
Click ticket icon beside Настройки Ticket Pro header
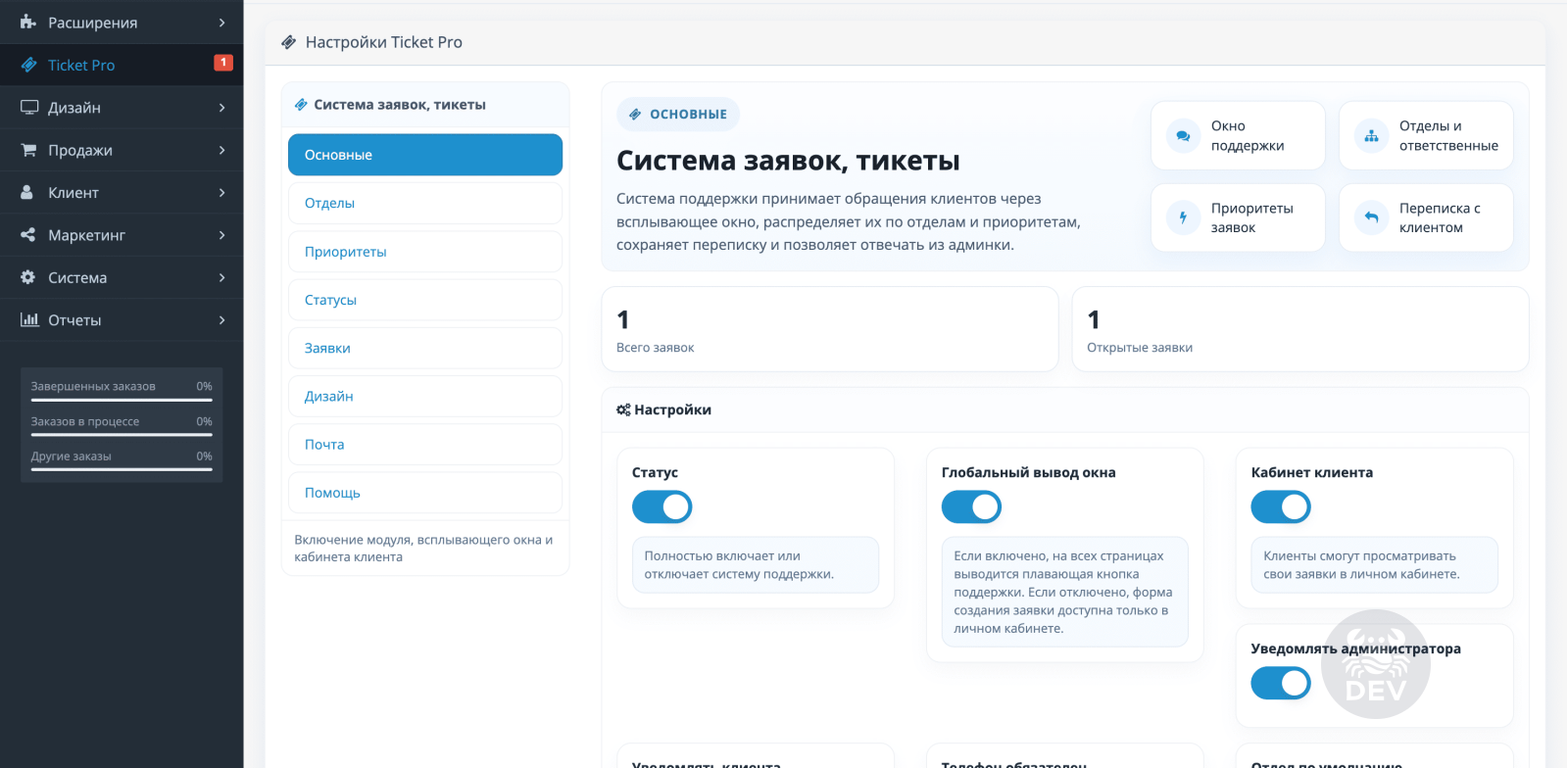pos(289,42)
